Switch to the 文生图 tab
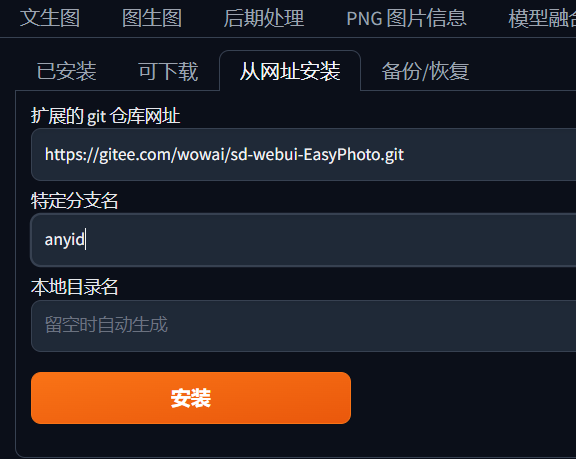The width and height of the screenshot is (576, 459). tap(50, 18)
